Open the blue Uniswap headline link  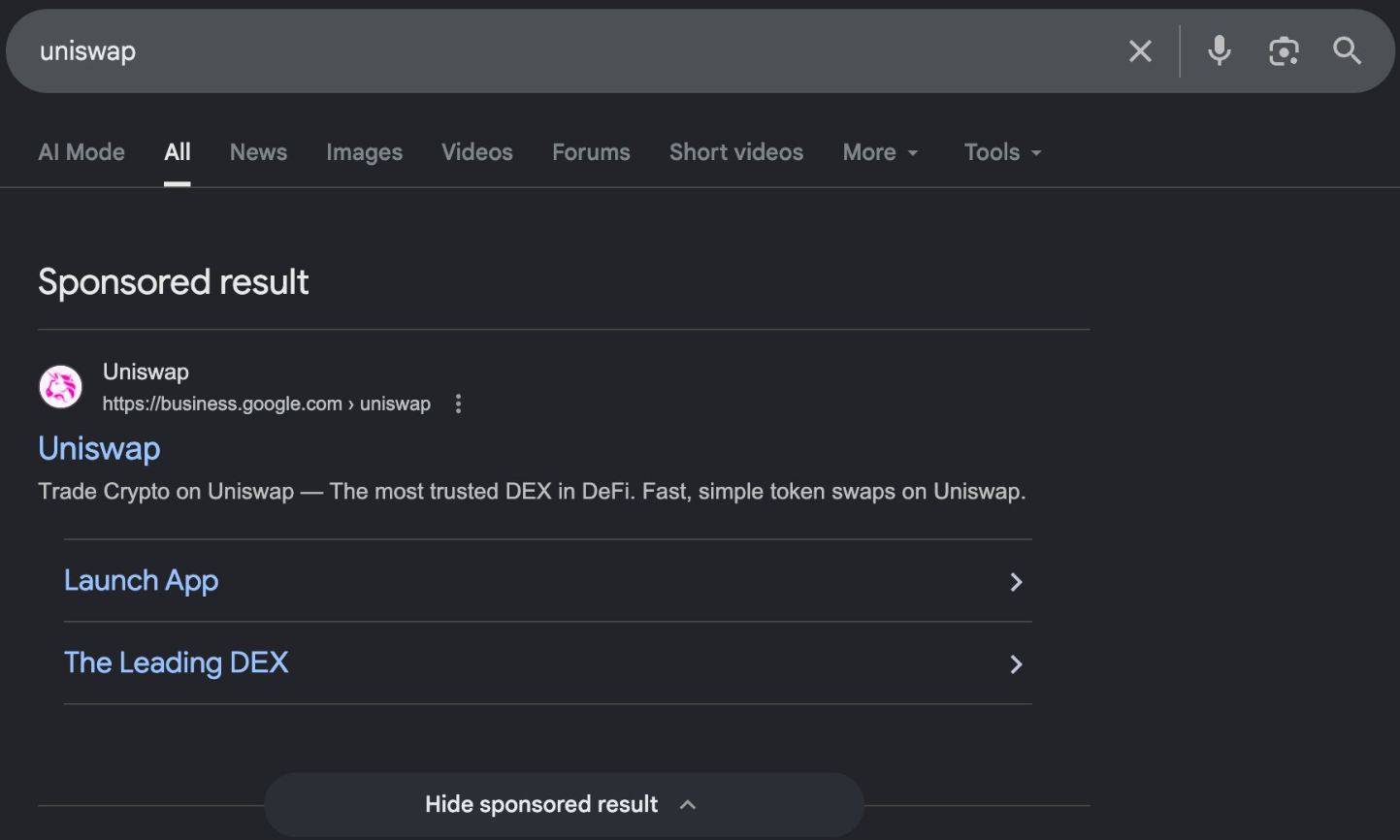click(x=99, y=448)
